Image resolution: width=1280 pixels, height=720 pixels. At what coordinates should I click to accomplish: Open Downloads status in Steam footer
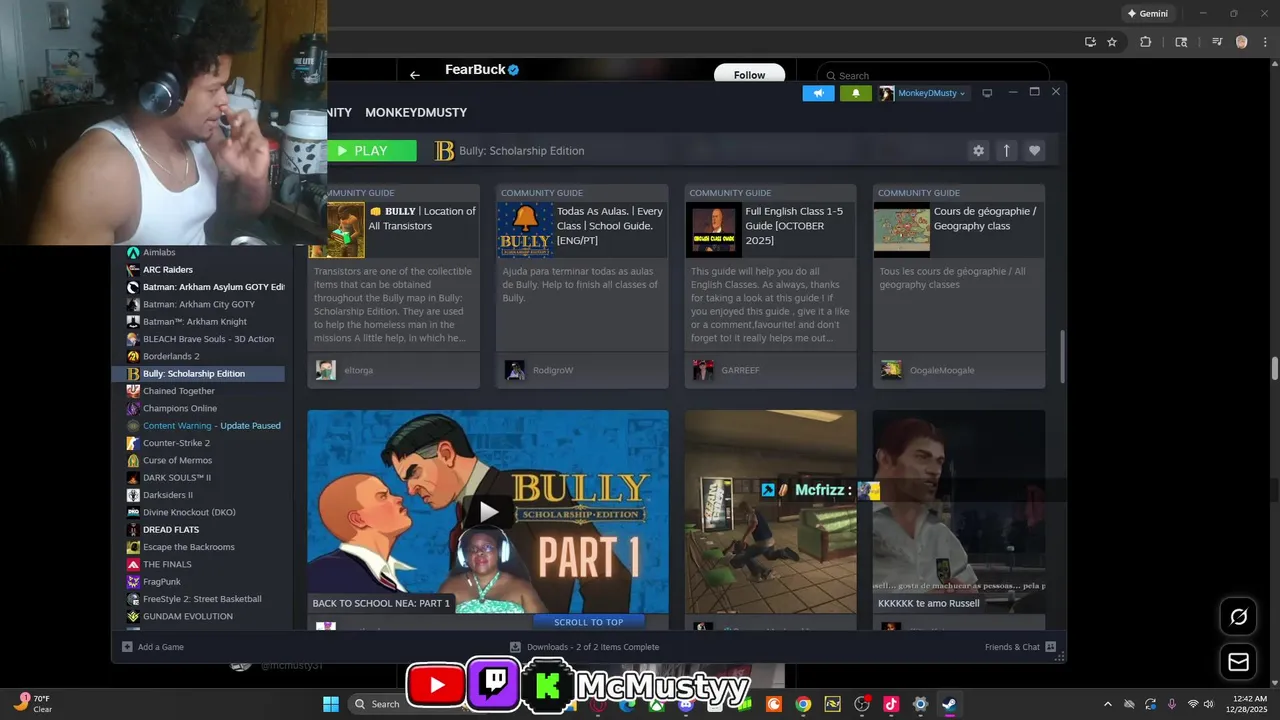pyautogui.click(x=584, y=647)
